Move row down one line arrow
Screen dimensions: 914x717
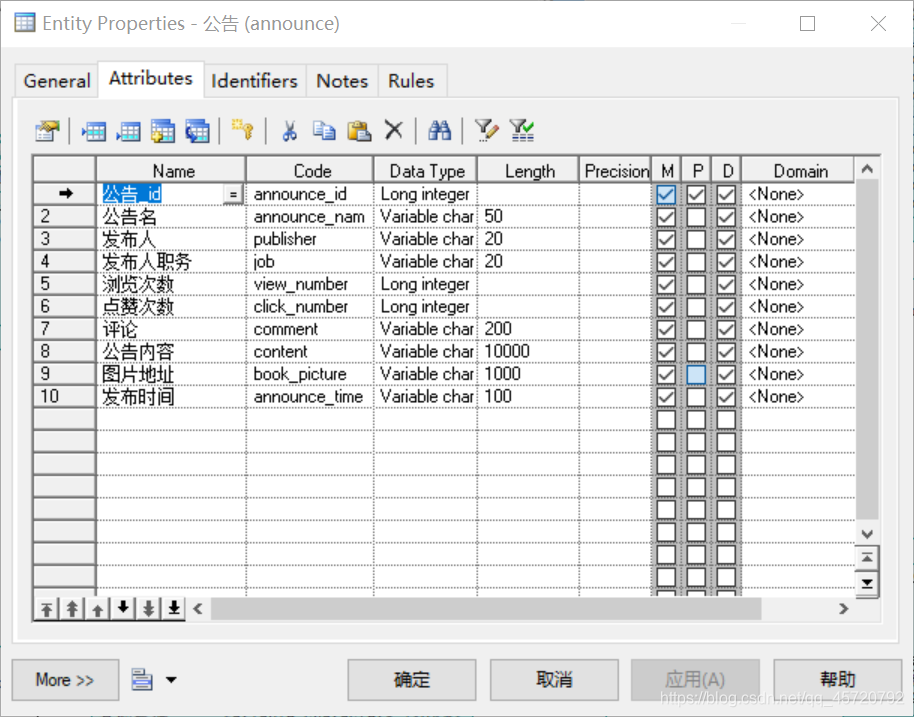click(x=123, y=609)
